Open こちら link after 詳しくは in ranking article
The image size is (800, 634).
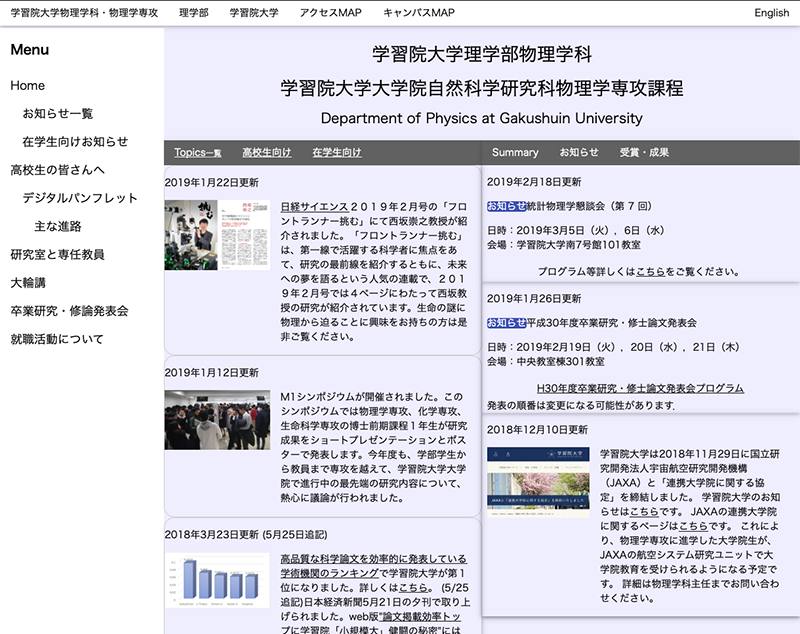[x=413, y=588]
